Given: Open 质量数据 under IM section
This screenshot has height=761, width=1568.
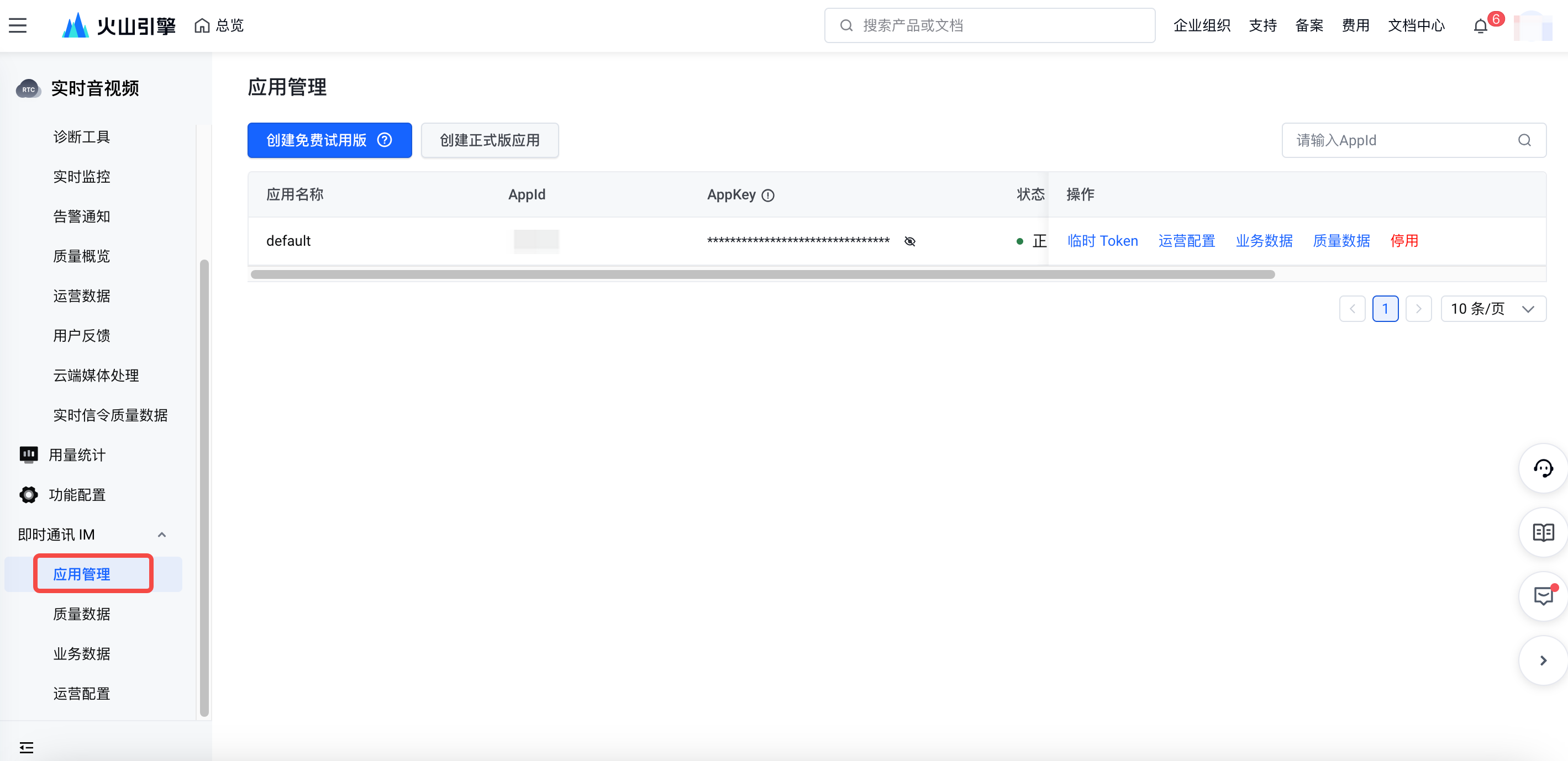Looking at the screenshot, I should tap(82, 615).
